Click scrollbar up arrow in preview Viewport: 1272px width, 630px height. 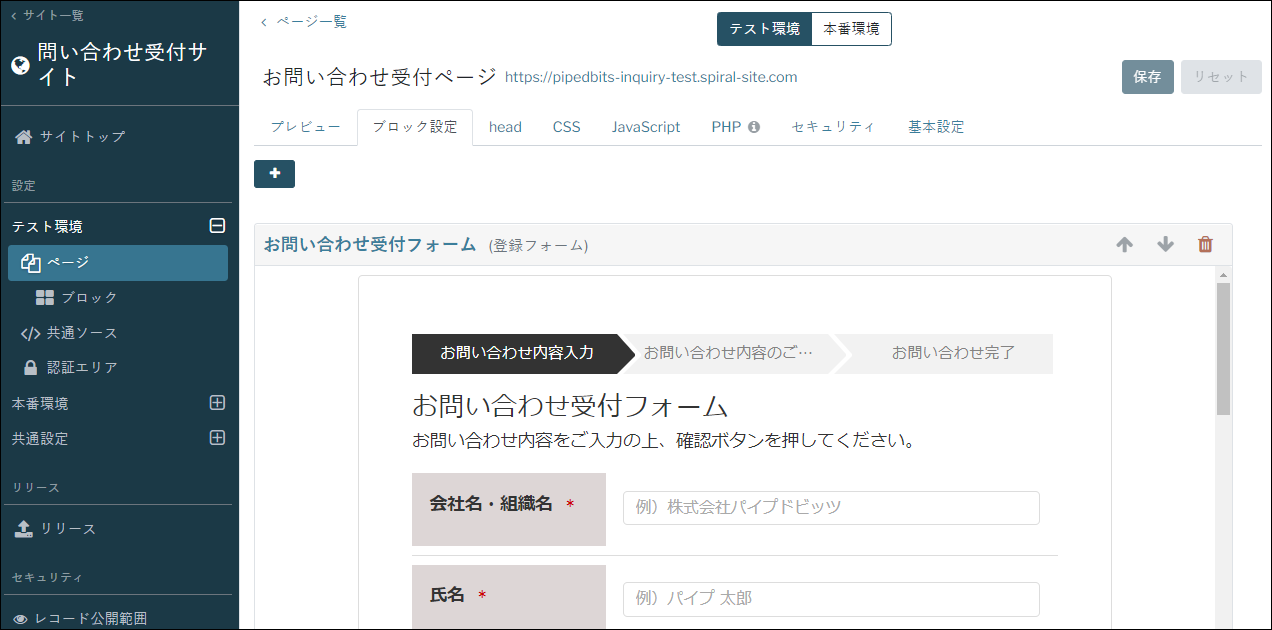1224,274
